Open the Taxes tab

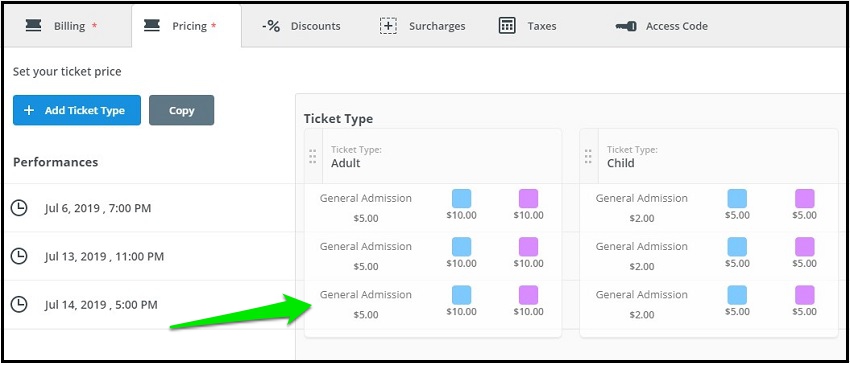click(x=527, y=26)
